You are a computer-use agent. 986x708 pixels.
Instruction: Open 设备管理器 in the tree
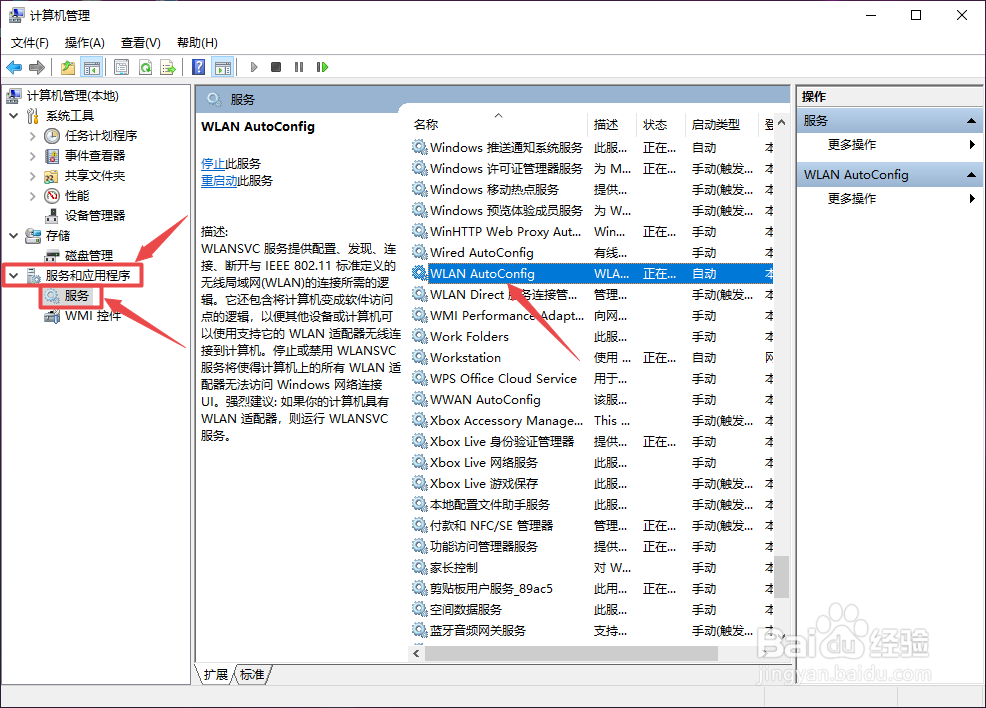95,216
